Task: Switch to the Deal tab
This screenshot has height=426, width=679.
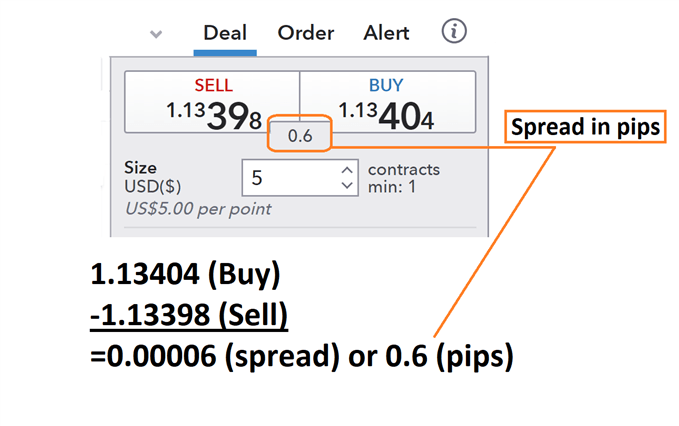Action: (225, 33)
